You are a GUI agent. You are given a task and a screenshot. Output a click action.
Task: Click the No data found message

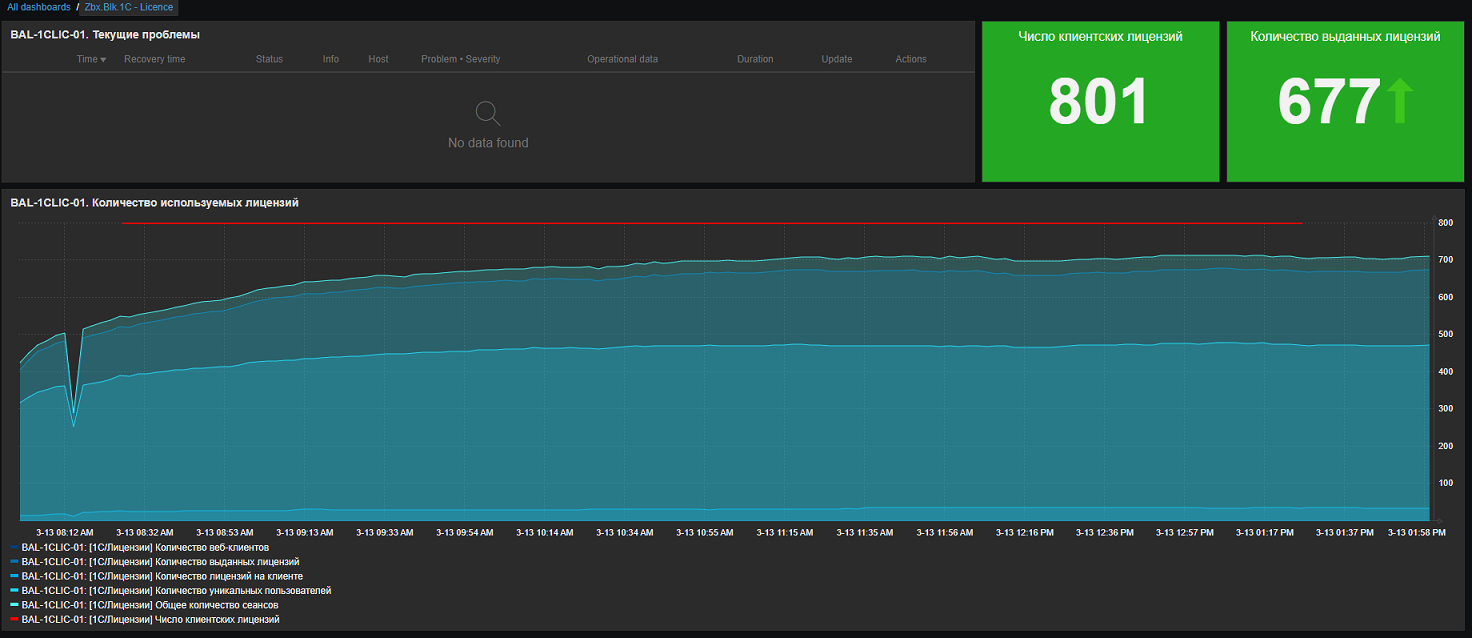click(488, 143)
